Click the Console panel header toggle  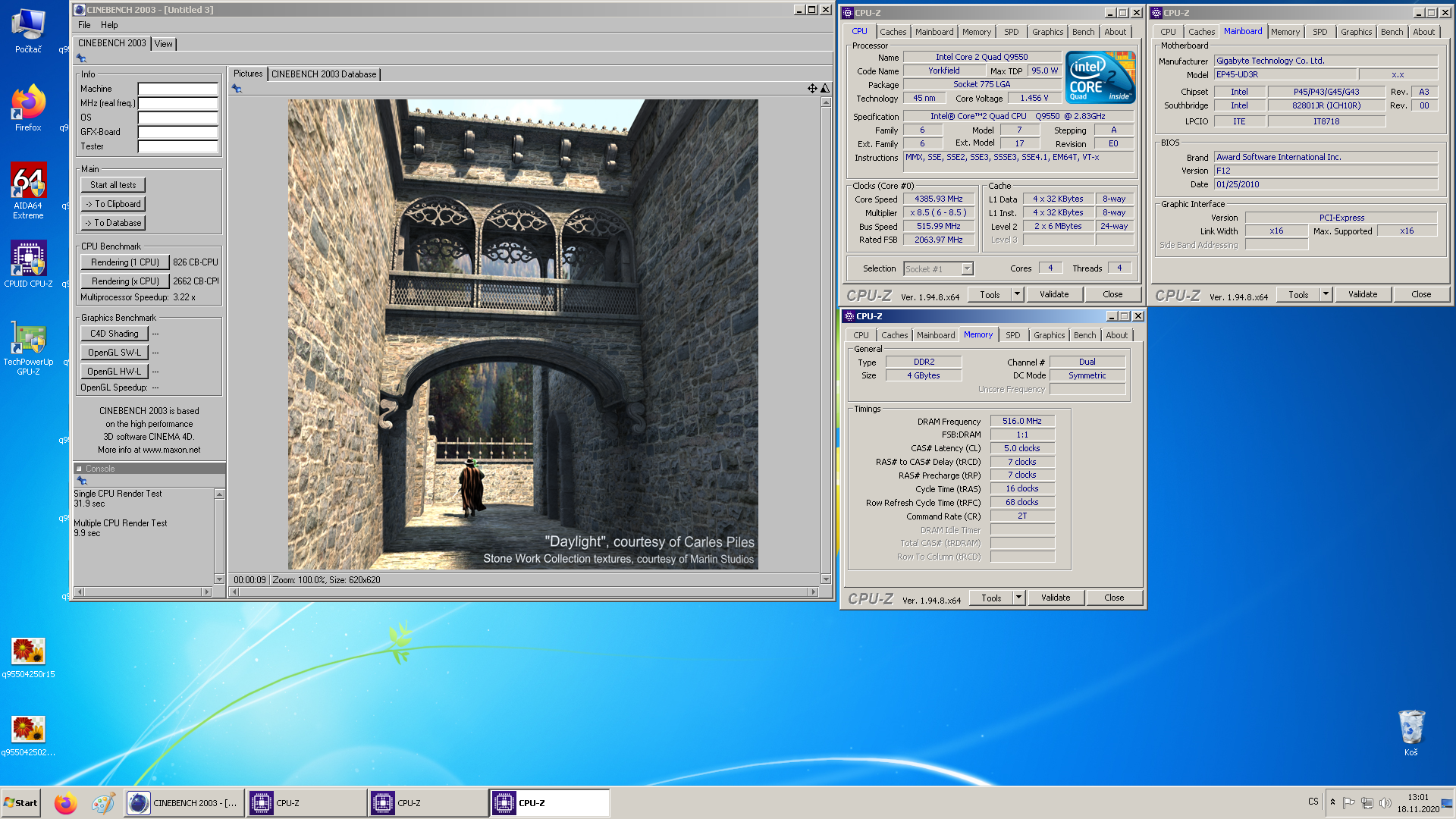click(78, 469)
